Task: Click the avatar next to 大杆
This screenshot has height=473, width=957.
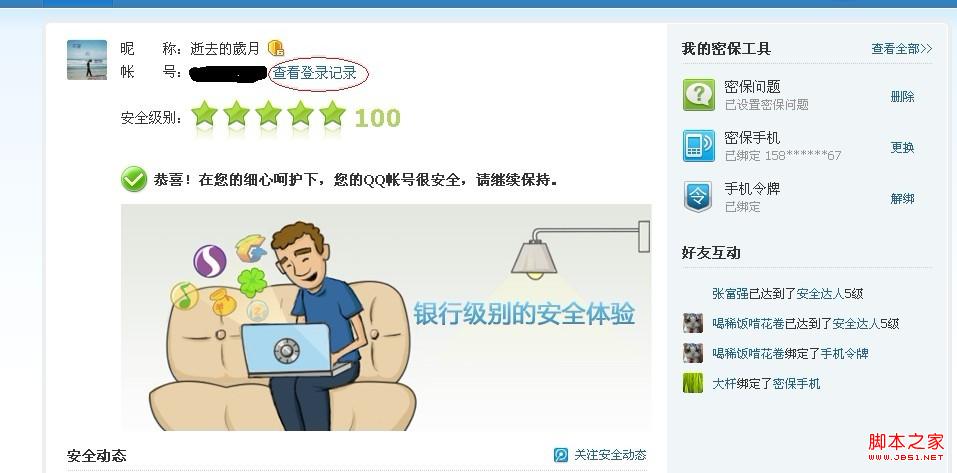Action: [693, 383]
